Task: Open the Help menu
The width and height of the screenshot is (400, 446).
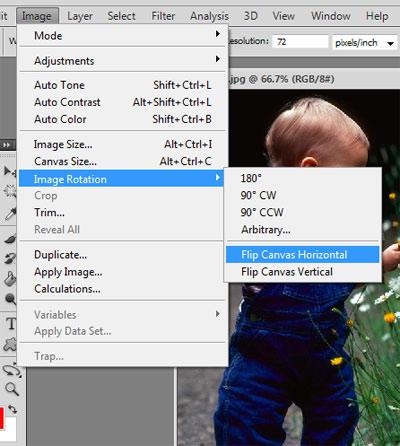Action: pyautogui.click(x=377, y=16)
